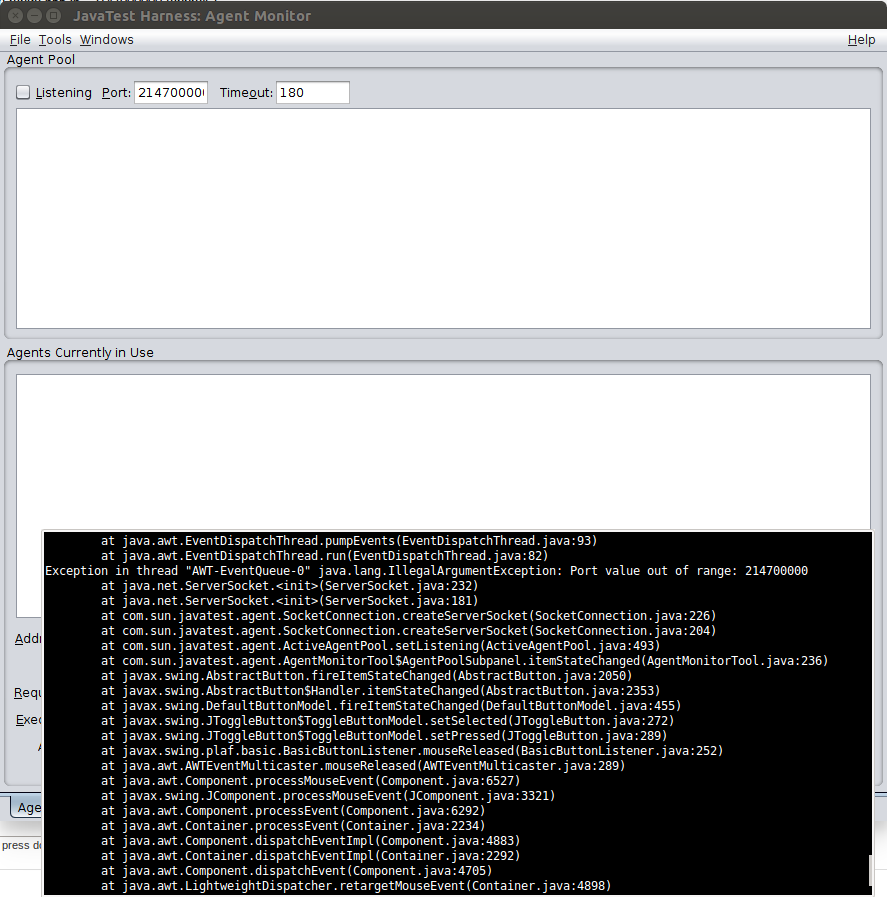Click the Agent Pool empty list area
This screenshot has width=887, height=897.
point(443,218)
